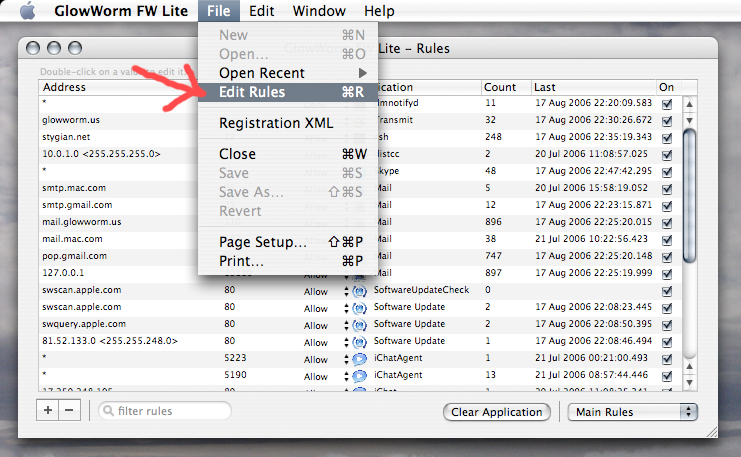Image resolution: width=741 pixels, height=457 pixels.
Task: Choose Page Setup… menu item
Action: click(288, 242)
